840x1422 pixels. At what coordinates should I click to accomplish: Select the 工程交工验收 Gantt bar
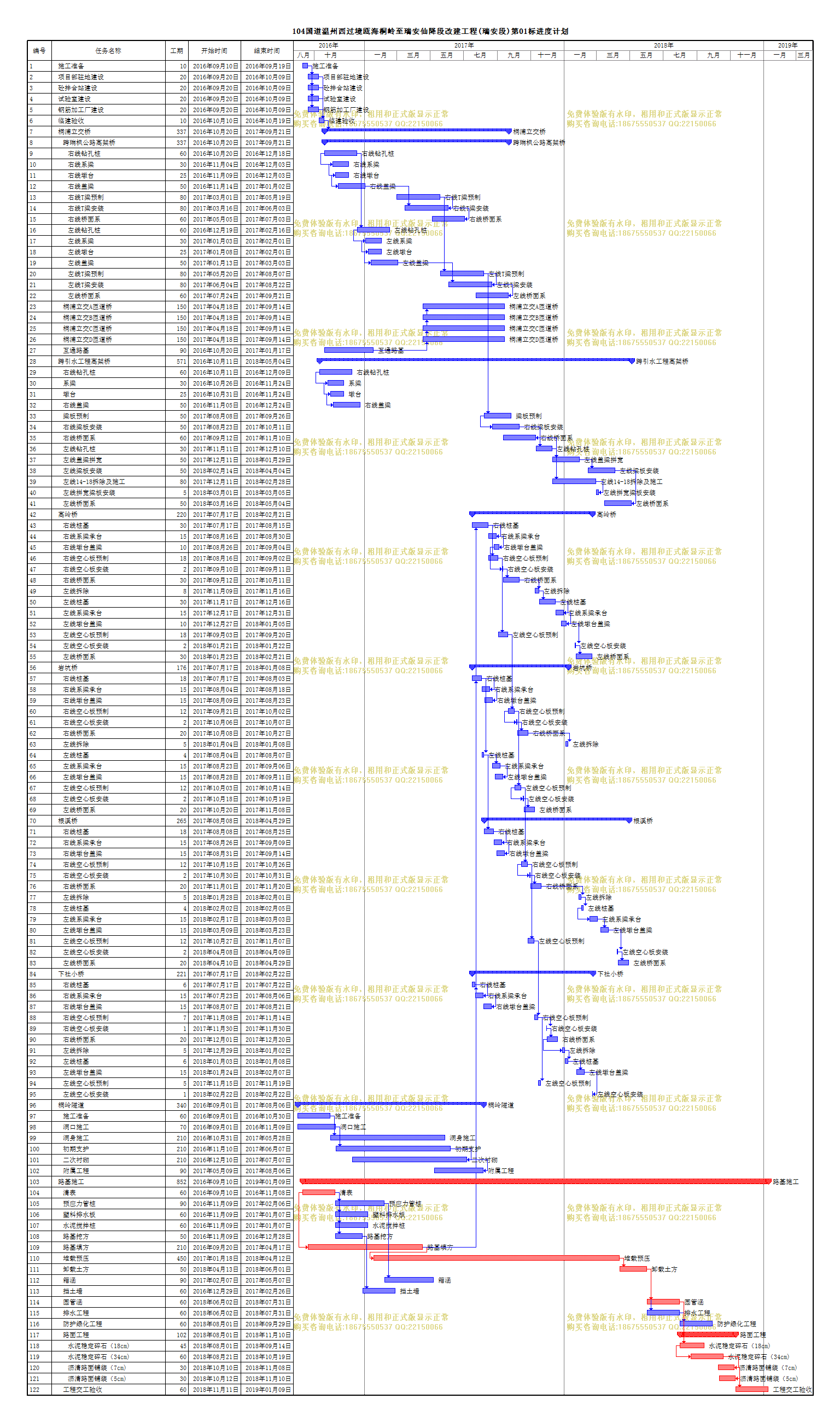[752, 1389]
